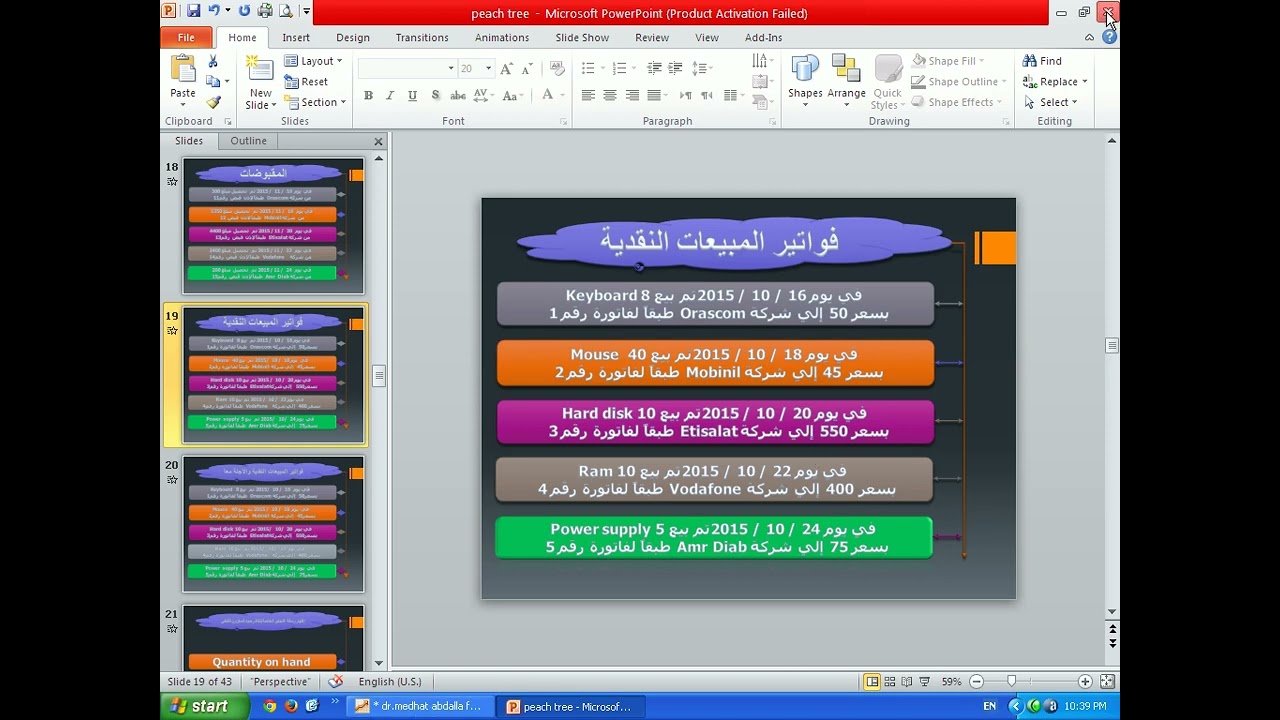Click the Arrange icon in Drawing group
This screenshot has width=1280, height=720.
[x=846, y=69]
